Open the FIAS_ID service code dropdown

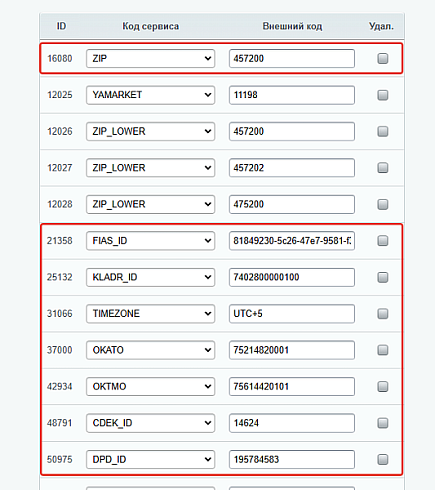[150, 241]
